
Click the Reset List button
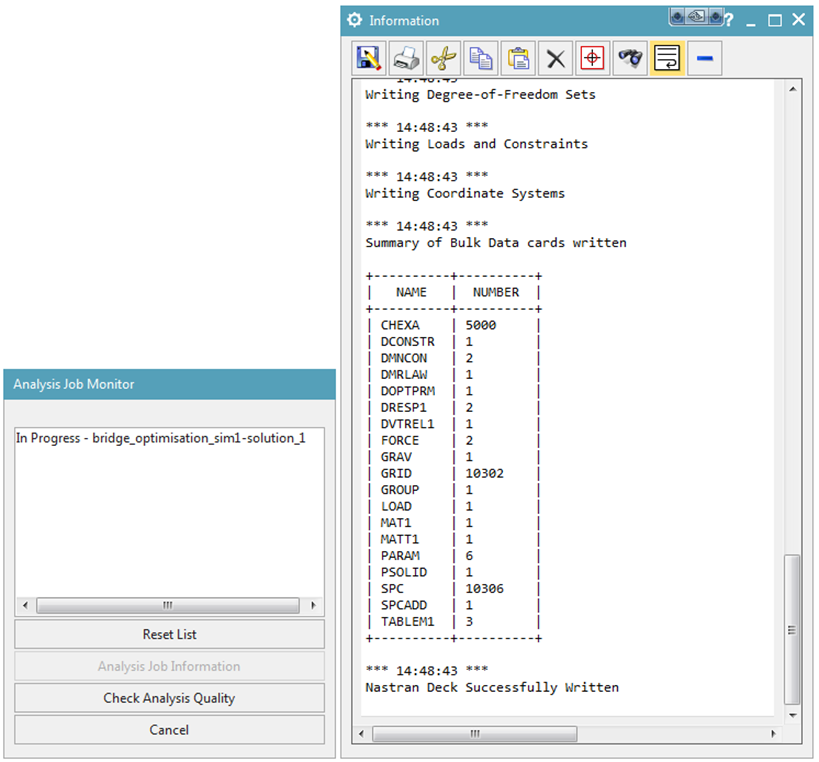click(169, 634)
